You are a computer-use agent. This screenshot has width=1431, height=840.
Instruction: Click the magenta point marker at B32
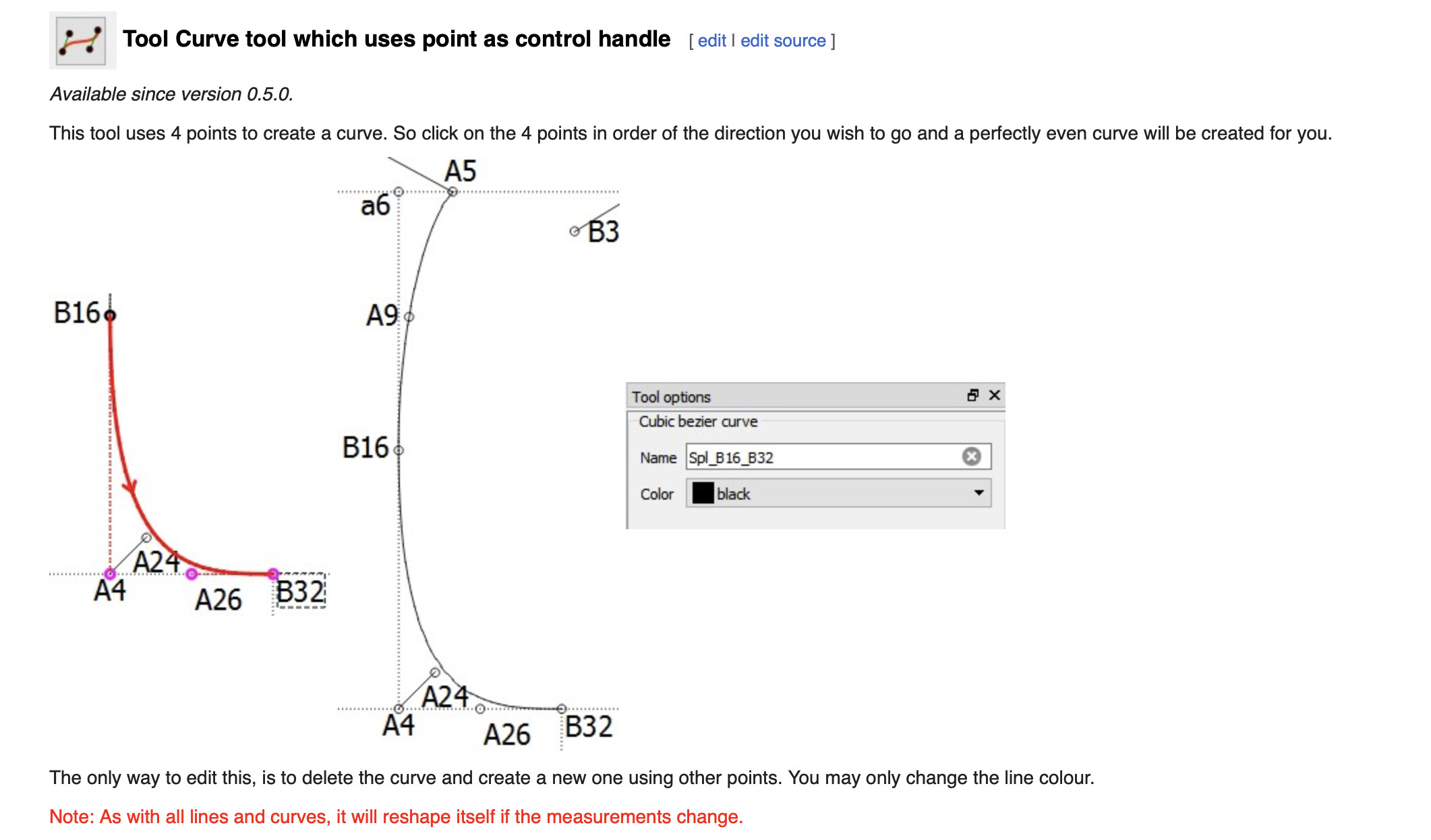tap(272, 574)
